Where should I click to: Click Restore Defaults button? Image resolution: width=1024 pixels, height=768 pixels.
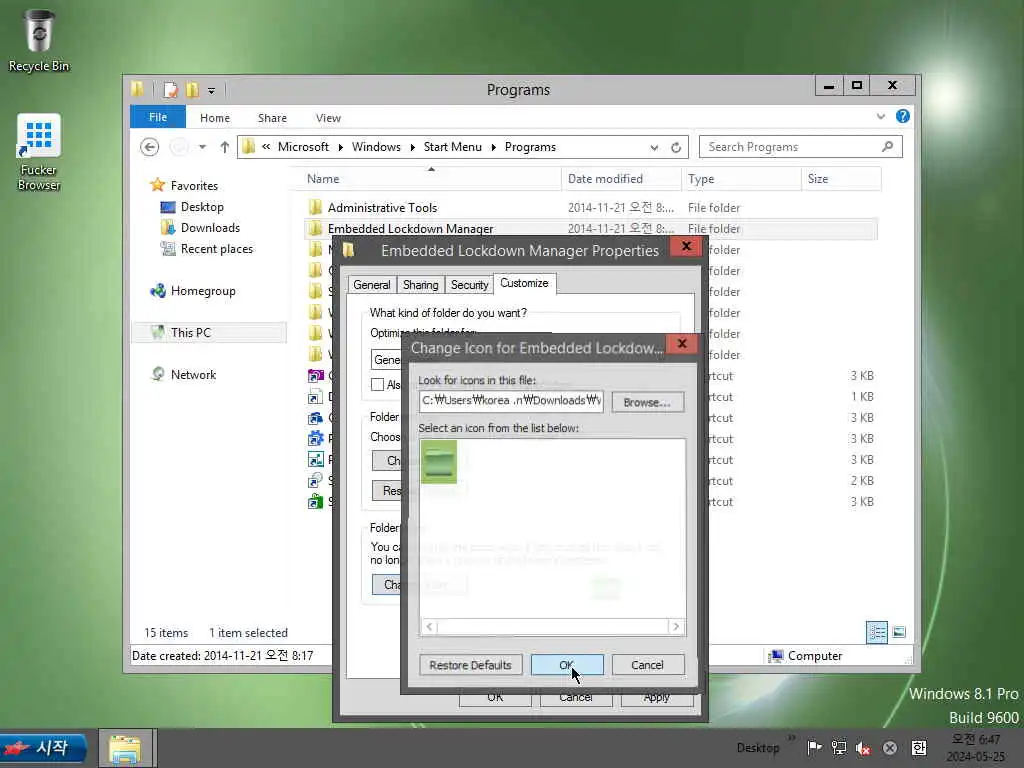point(470,665)
